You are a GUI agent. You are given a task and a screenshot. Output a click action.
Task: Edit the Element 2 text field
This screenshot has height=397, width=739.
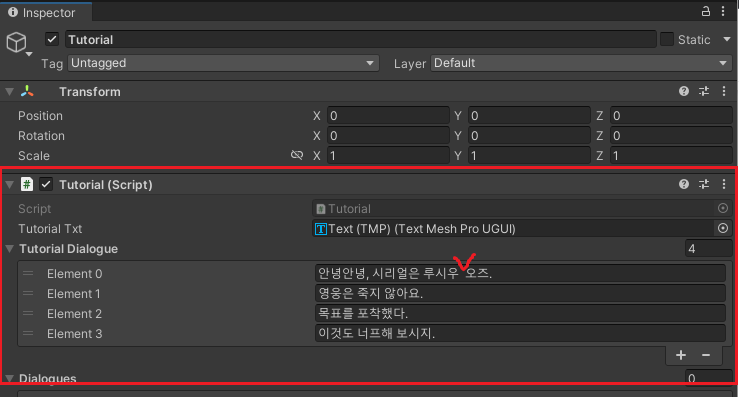(x=520, y=313)
